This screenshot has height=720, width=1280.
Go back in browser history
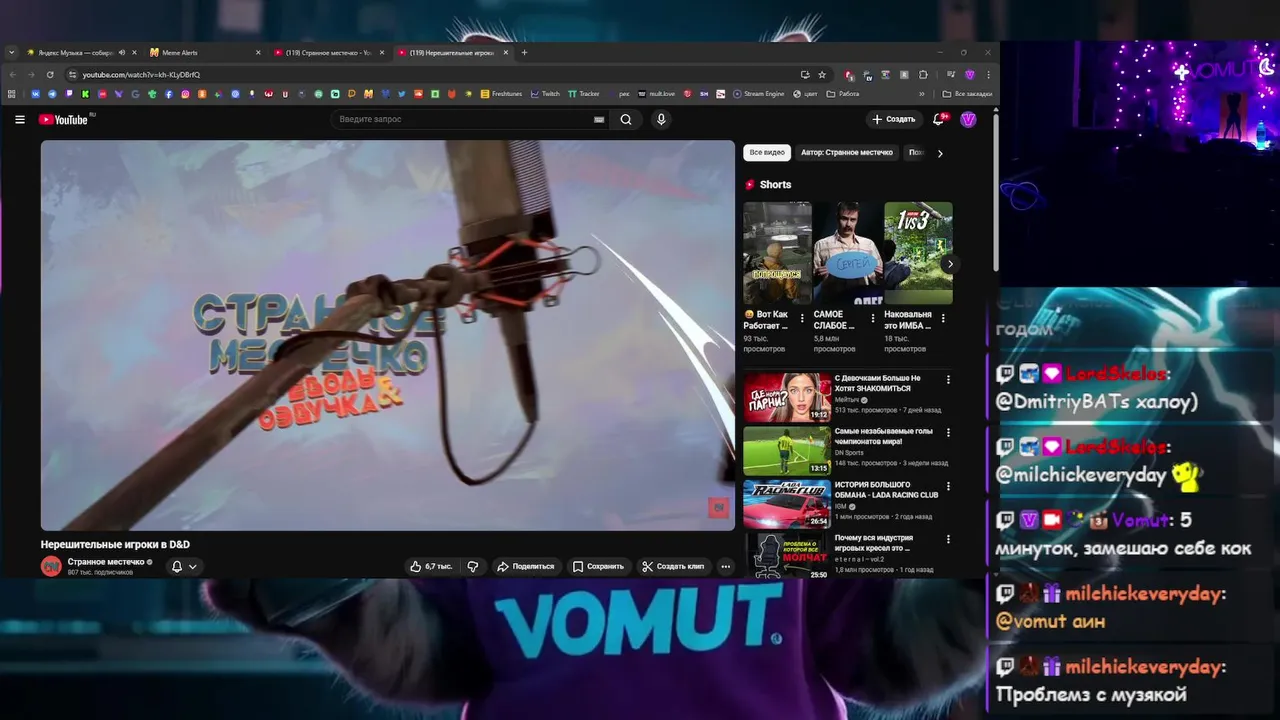pos(13,74)
